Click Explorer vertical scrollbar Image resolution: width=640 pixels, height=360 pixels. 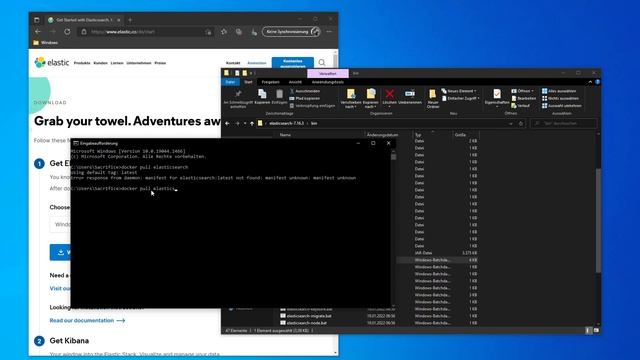[598, 220]
